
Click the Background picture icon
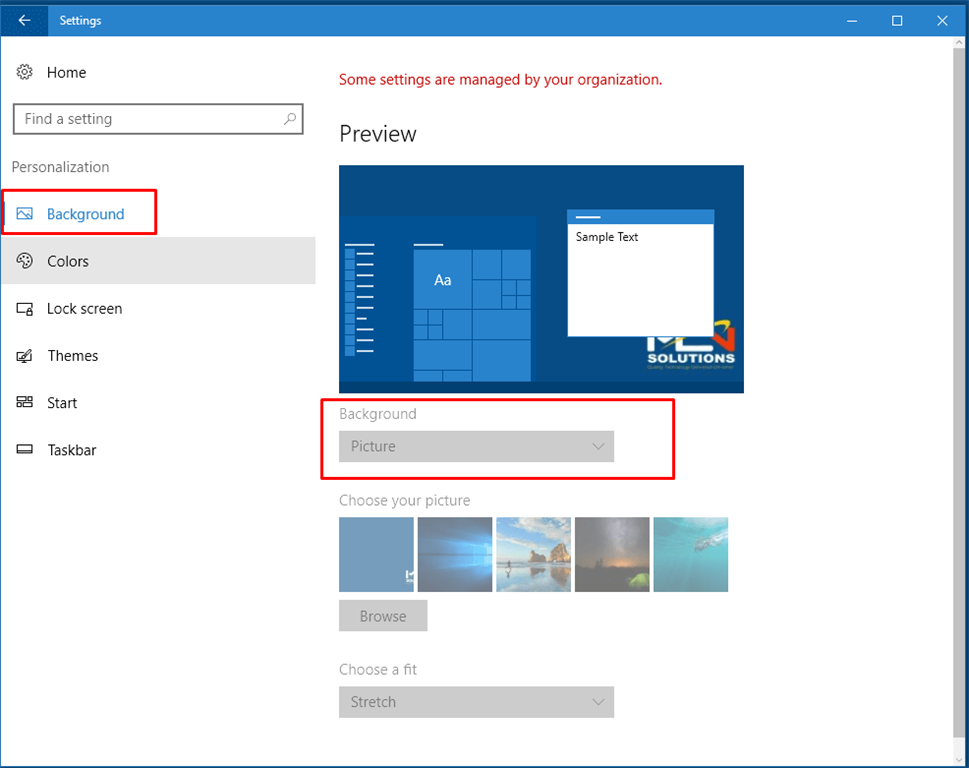pyautogui.click(x=24, y=214)
